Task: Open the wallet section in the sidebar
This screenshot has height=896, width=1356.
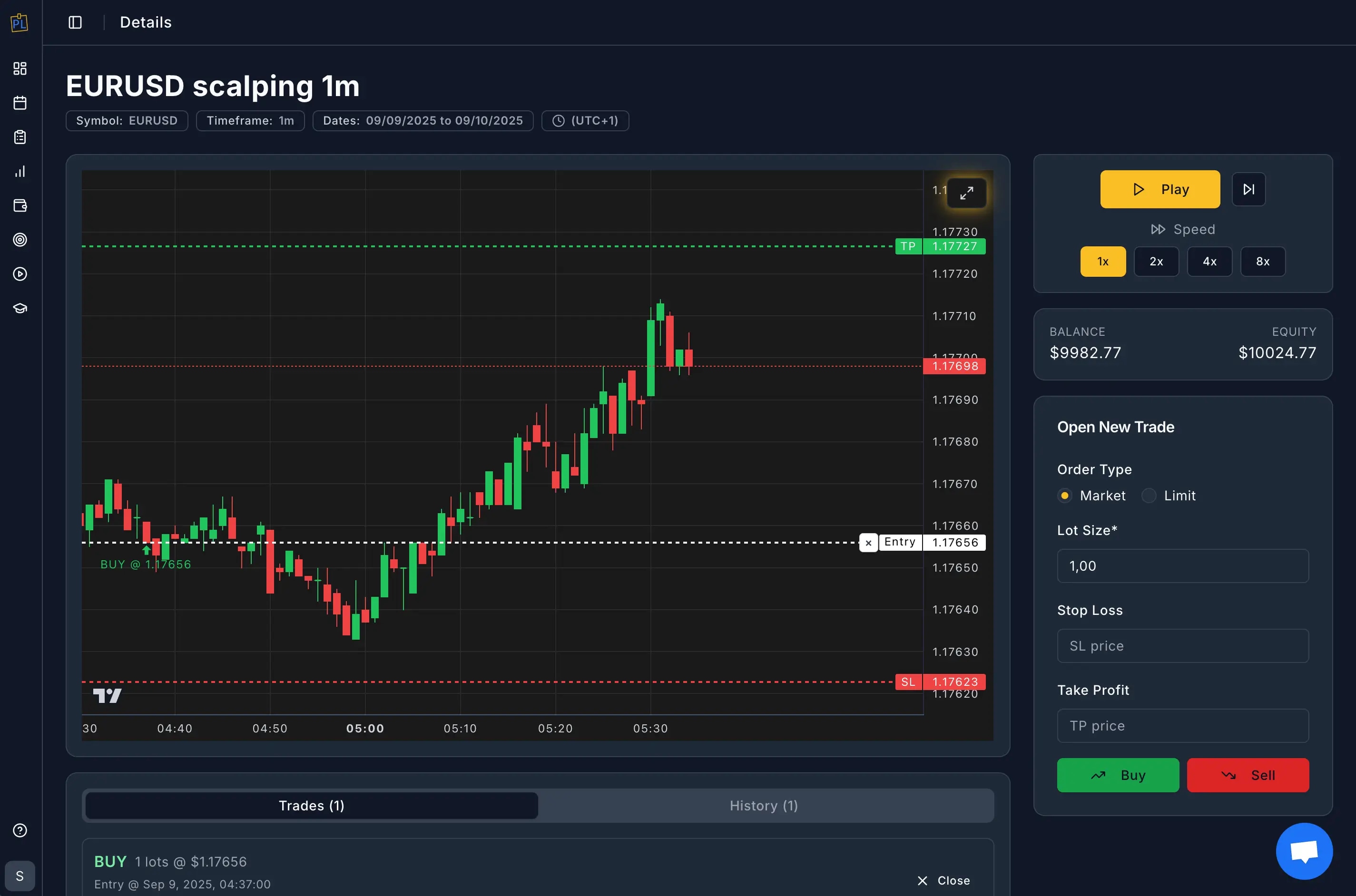Action: pyautogui.click(x=20, y=206)
